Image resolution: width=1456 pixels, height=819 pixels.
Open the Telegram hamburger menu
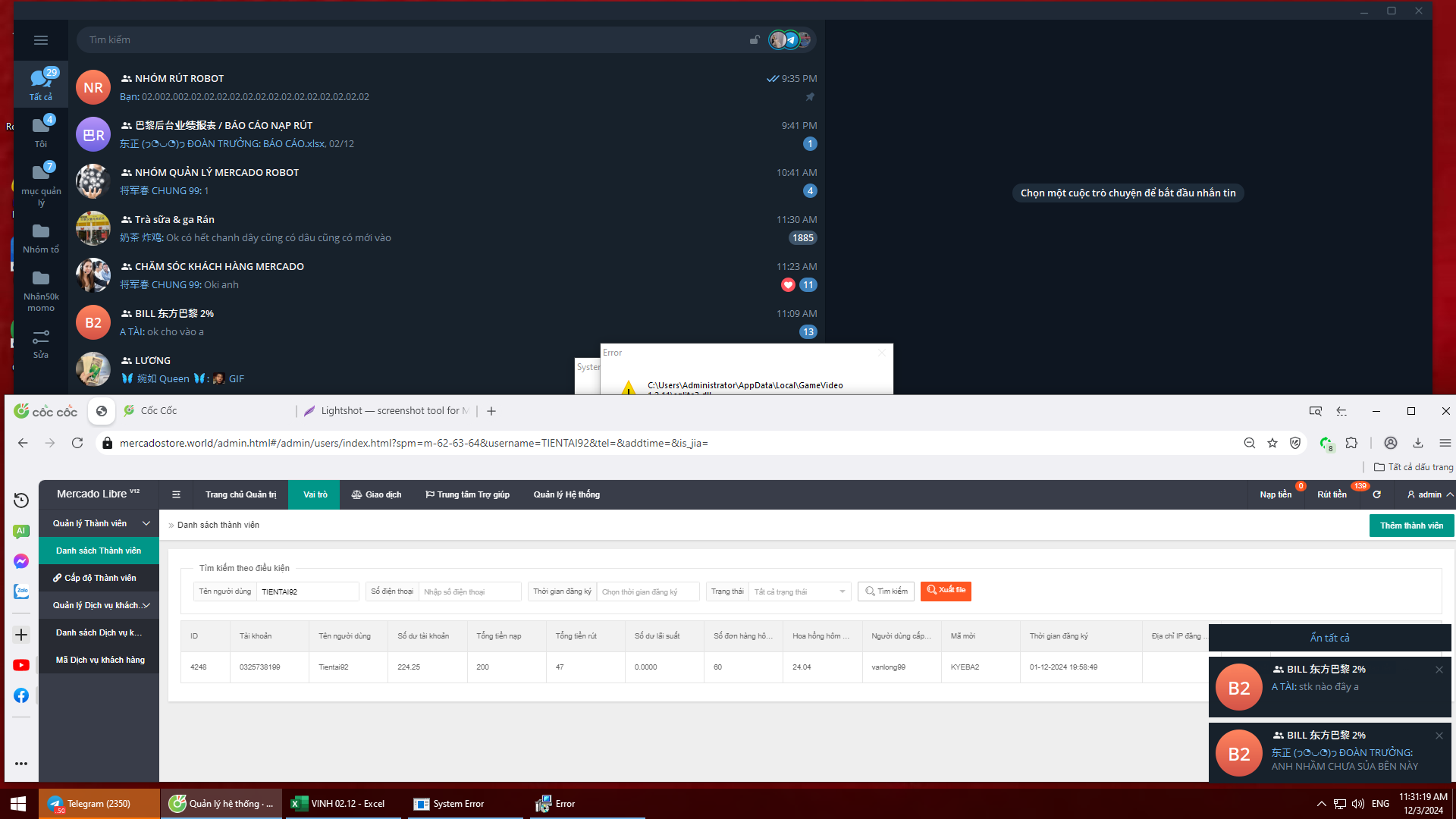(x=41, y=40)
